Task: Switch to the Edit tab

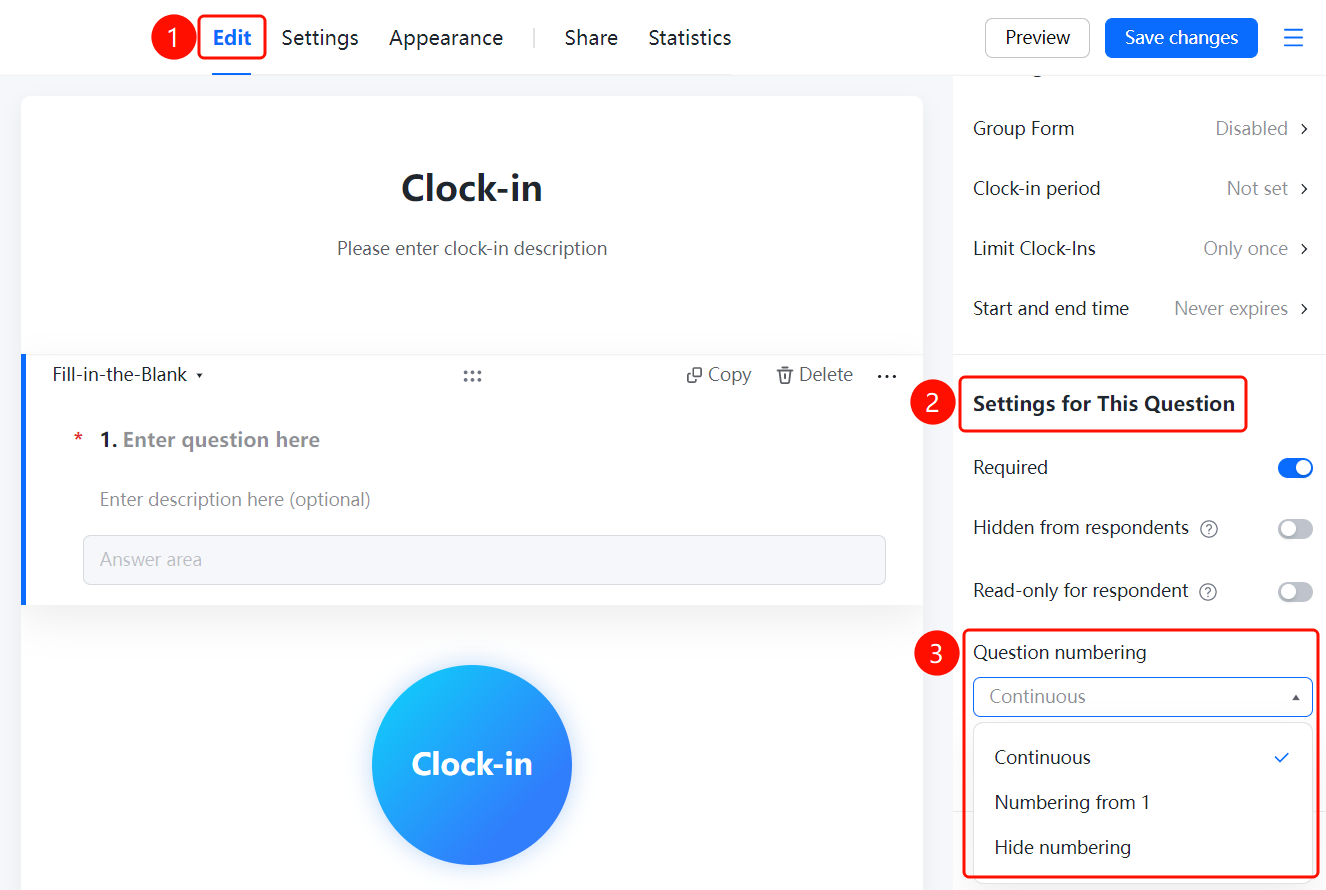Action: pos(232,38)
